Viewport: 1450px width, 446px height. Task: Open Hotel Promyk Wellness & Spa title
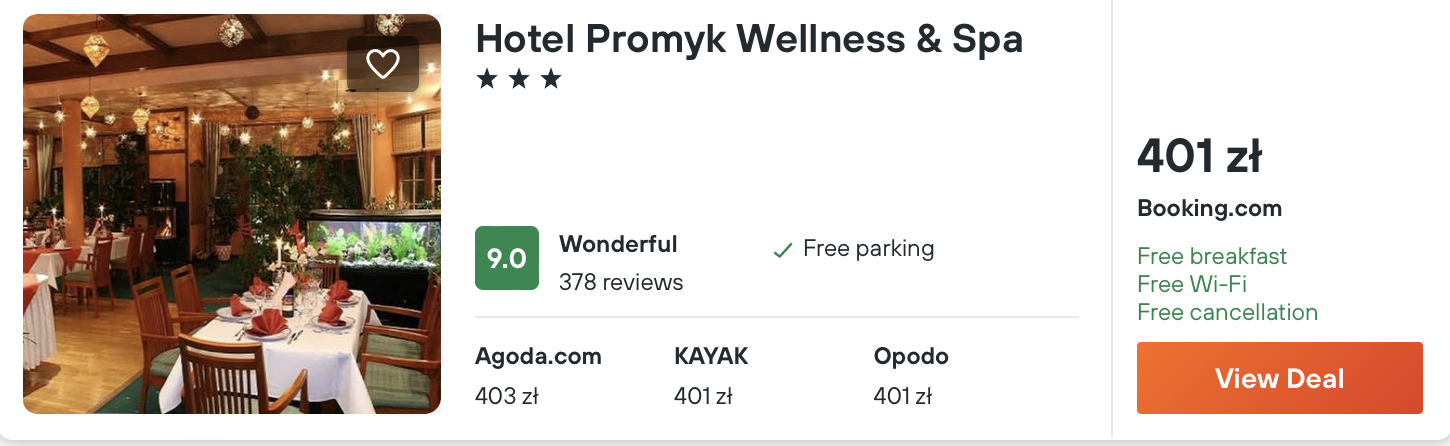coord(749,39)
